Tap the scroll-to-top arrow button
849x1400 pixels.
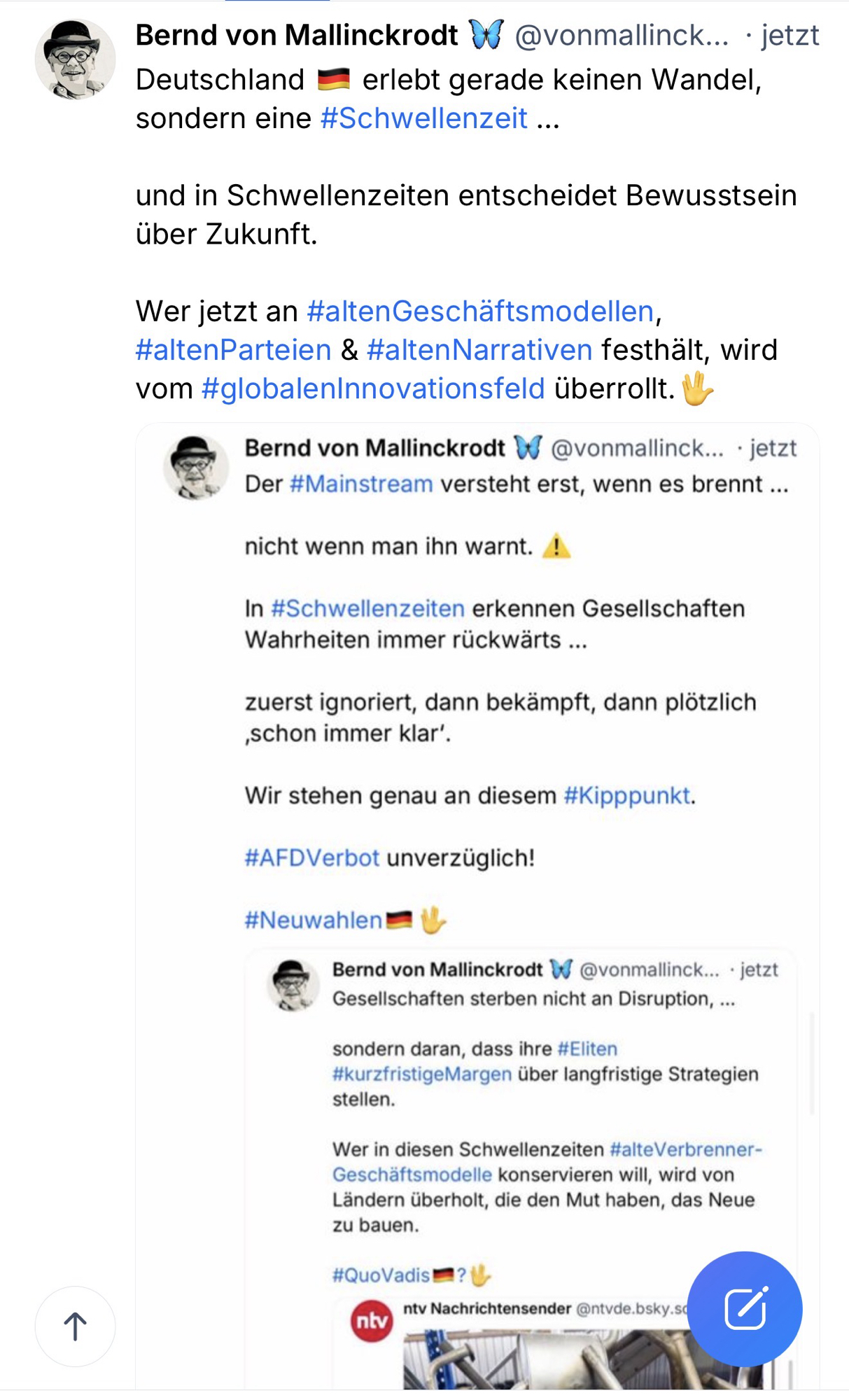pyautogui.click(x=75, y=1326)
